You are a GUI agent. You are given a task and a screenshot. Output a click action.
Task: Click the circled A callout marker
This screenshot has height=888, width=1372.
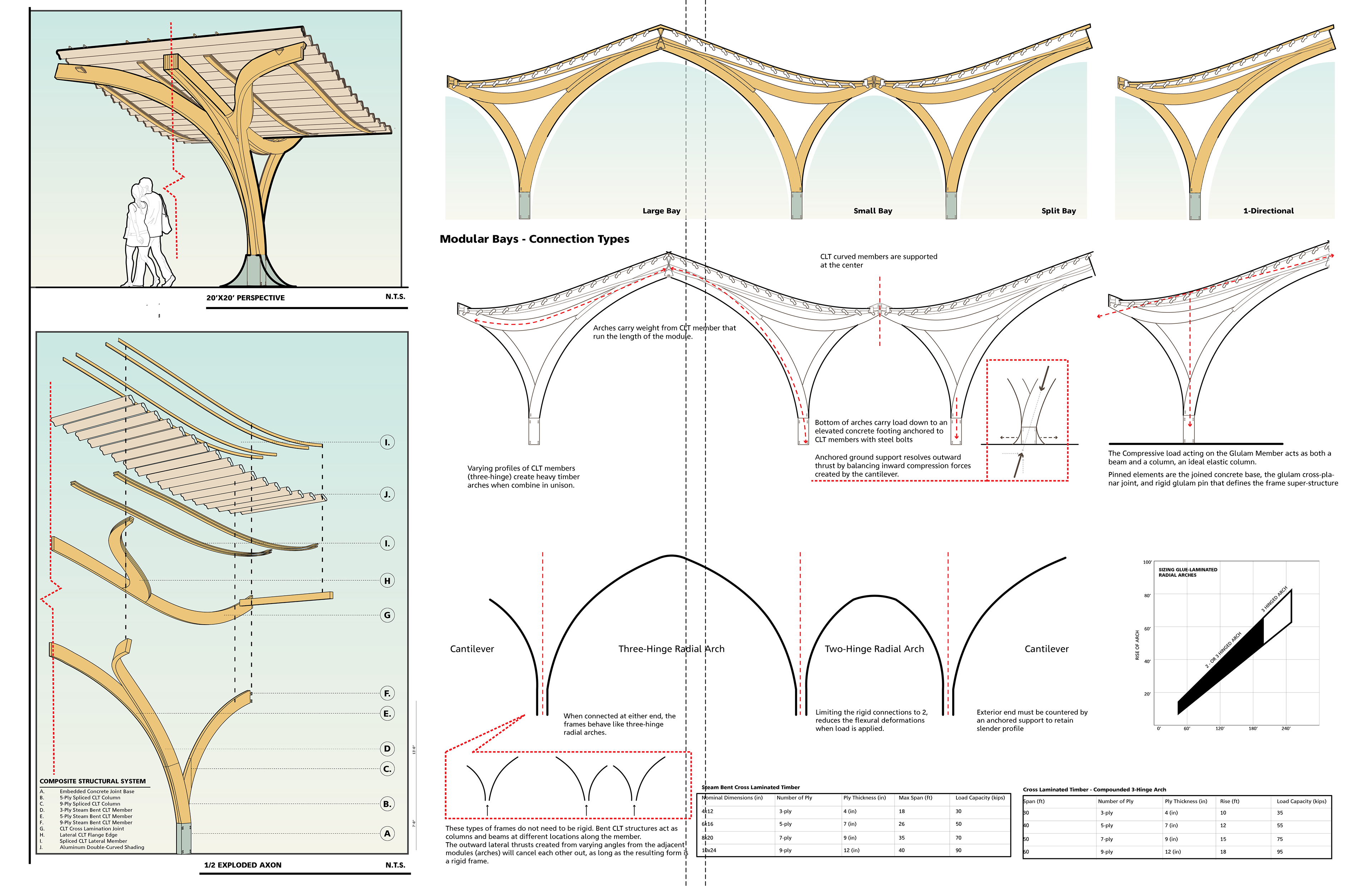[x=387, y=833]
